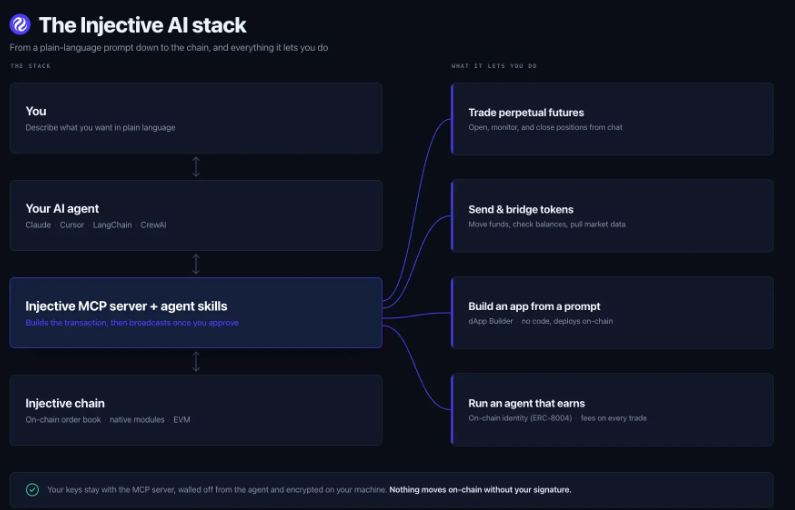Click the Claude agent label
This screenshot has width=795, height=510.
click(x=38, y=225)
